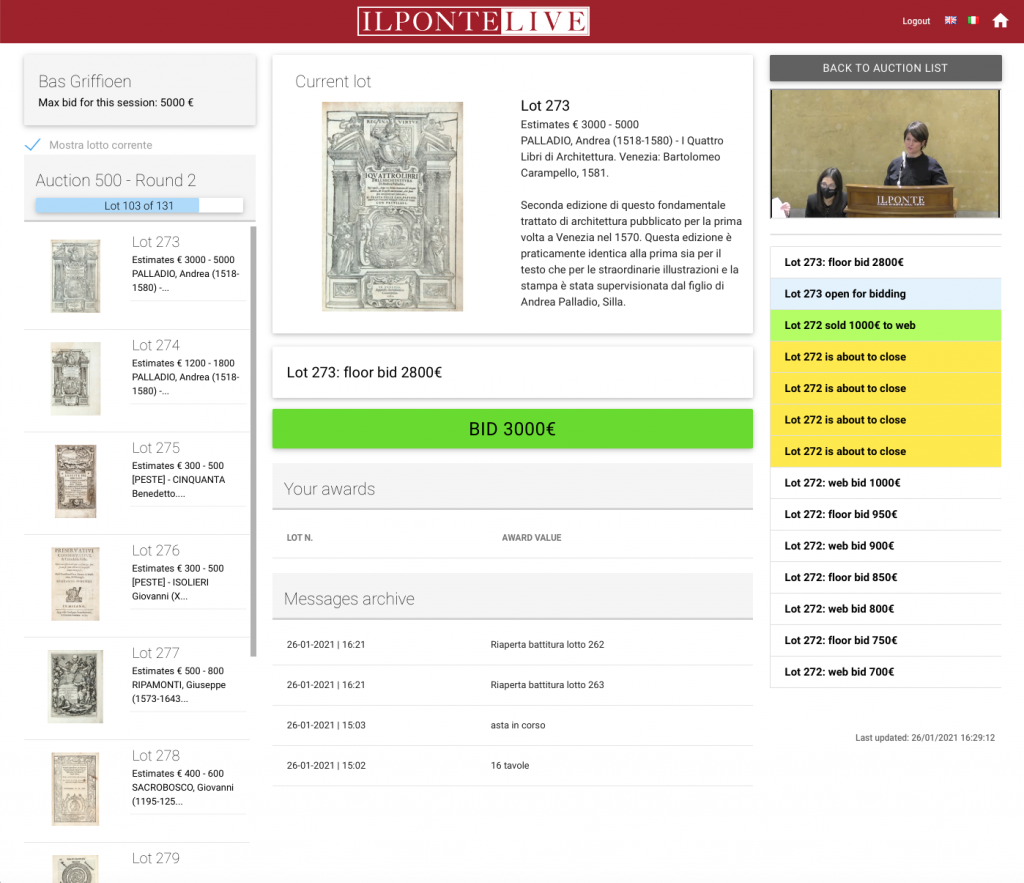Open the Lot 277 thumbnail in list
Viewport: 1024px width, 883px height.
(x=76, y=686)
